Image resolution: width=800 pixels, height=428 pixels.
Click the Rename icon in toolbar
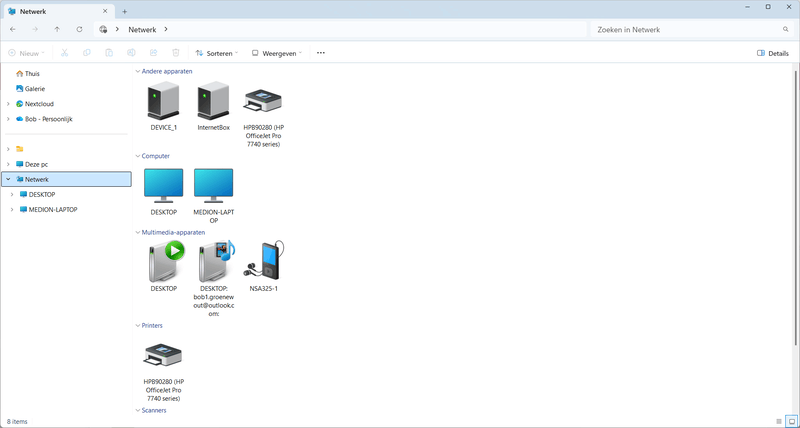tap(131, 53)
